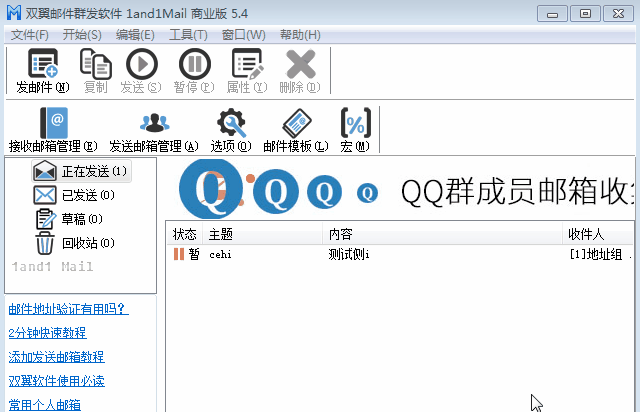Select 回收站 (0) trash folder

(x=75, y=243)
